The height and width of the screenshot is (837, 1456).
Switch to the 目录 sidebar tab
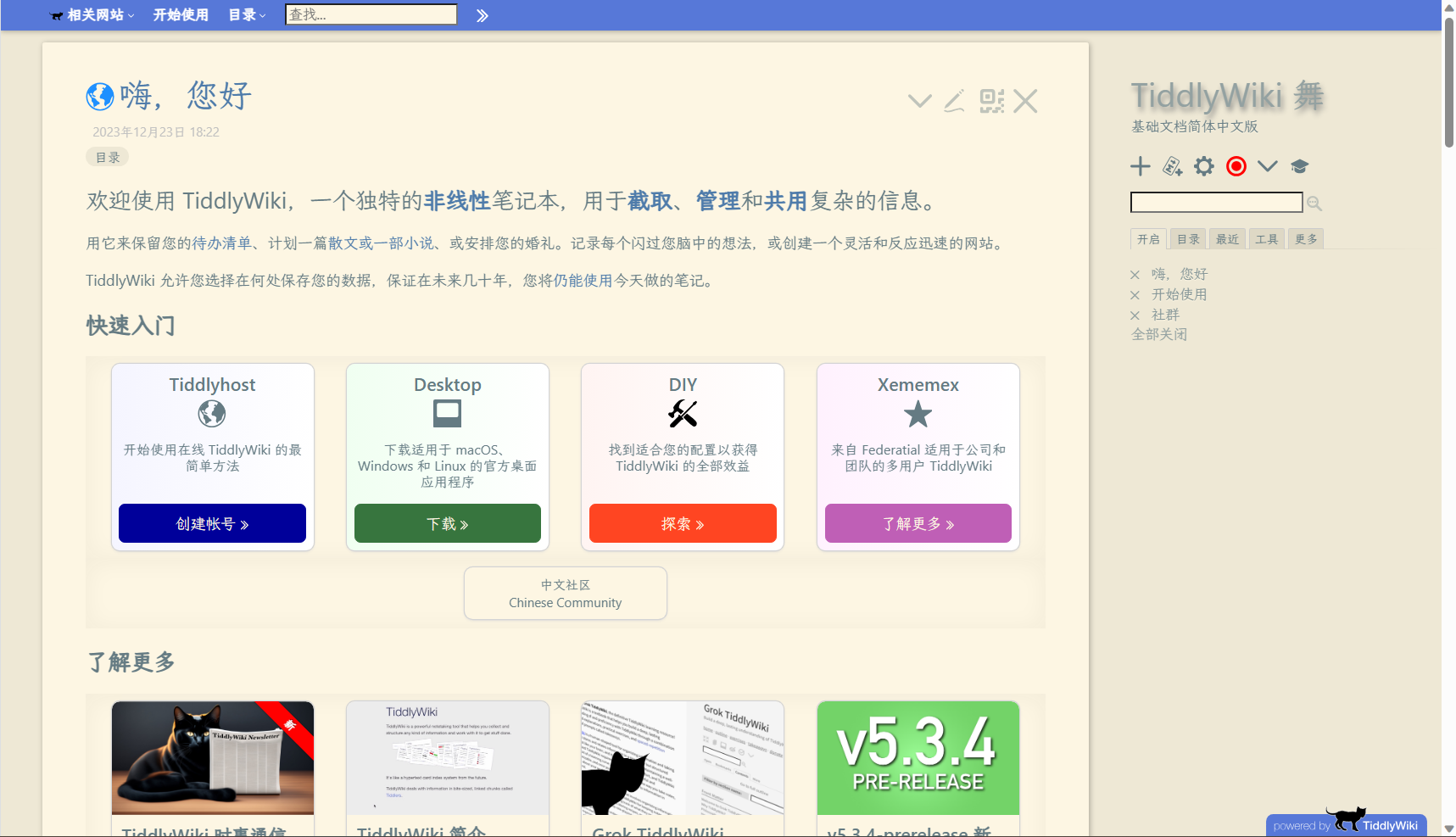(x=1188, y=239)
